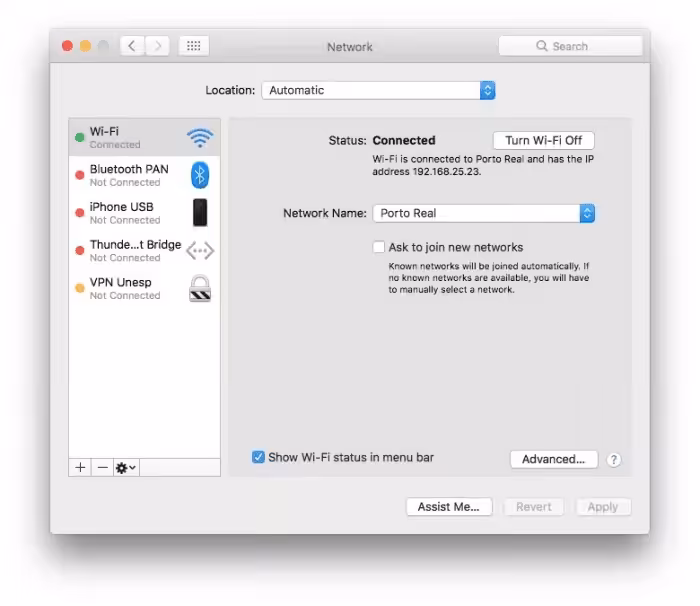Click the red Bluetooth PAN status dot
This screenshot has height=606, width=700.
80,175
